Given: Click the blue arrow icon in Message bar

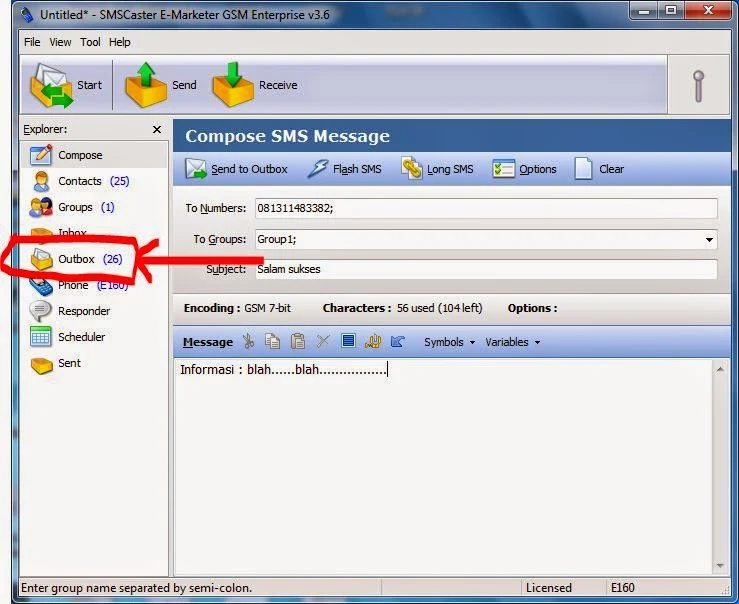Looking at the screenshot, I should pos(398,341).
